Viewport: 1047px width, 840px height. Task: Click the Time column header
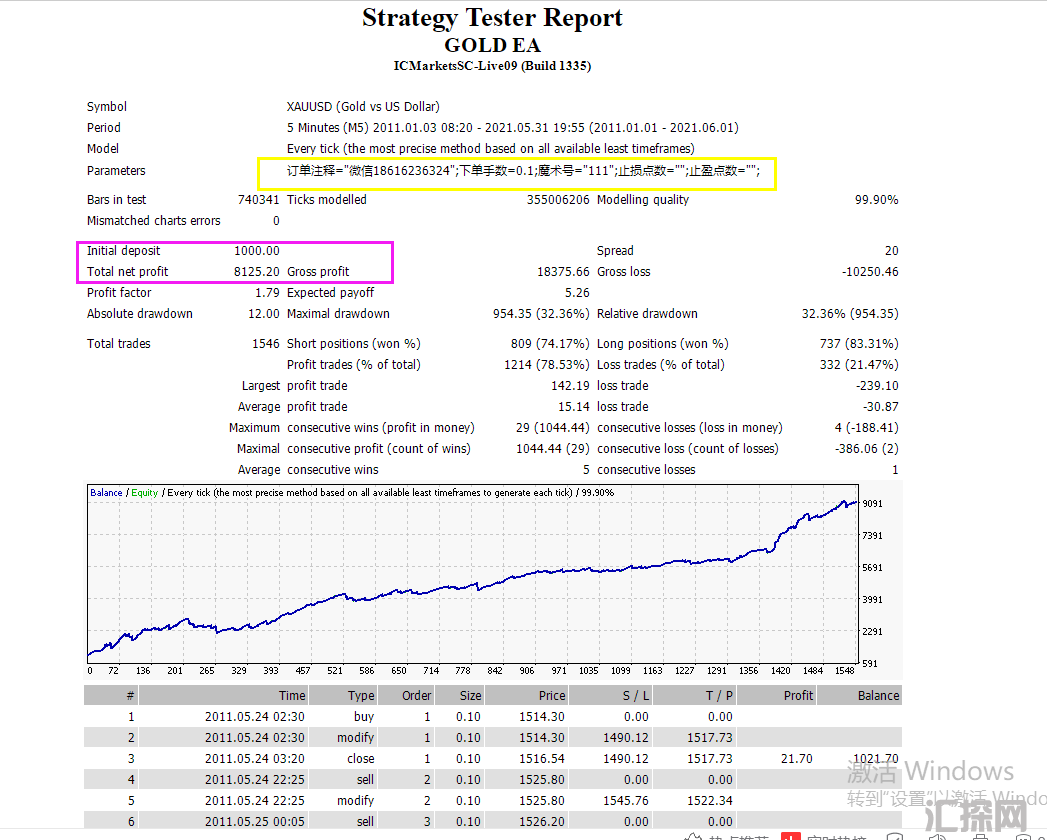(292, 696)
